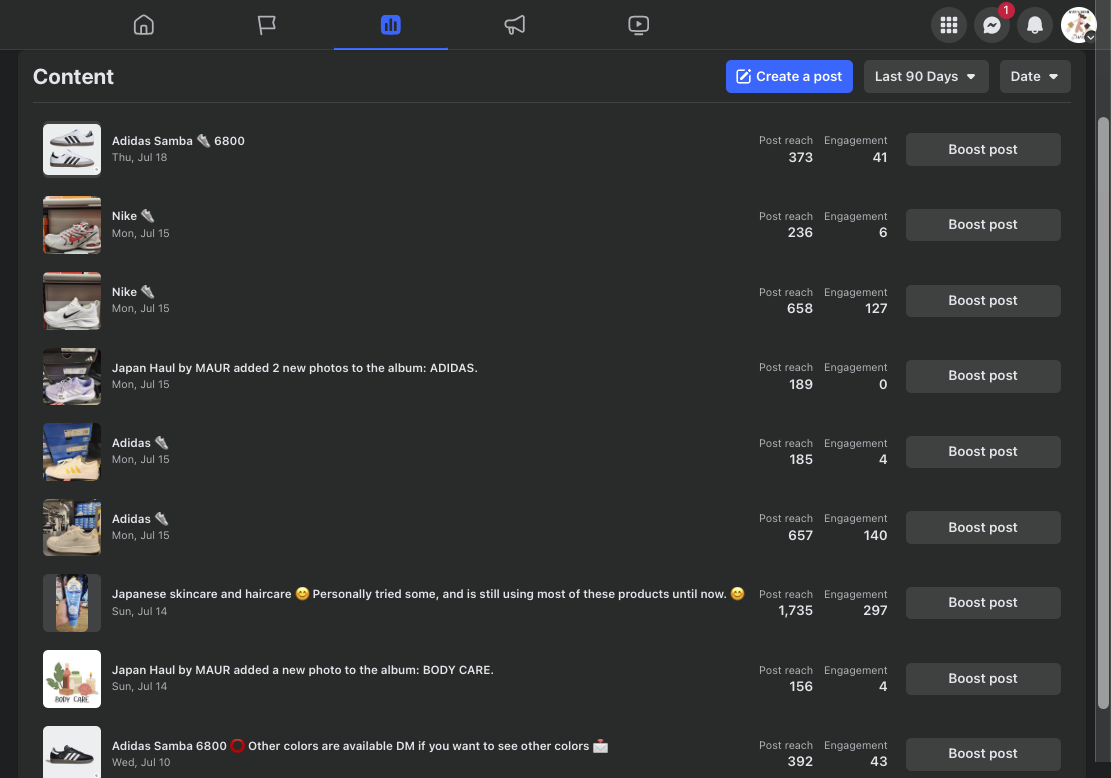Boost the Adidas post with reach 657

pyautogui.click(x=983, y=527)
